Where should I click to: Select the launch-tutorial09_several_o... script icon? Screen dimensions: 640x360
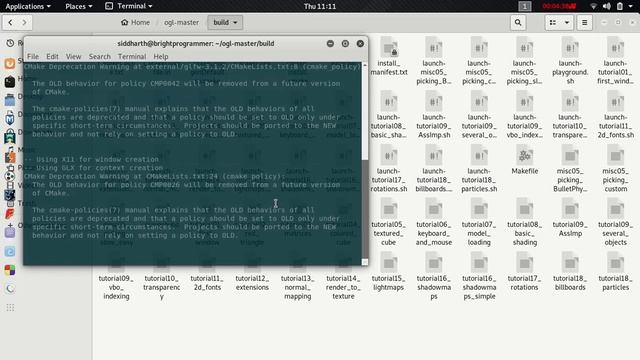(479, 101)
